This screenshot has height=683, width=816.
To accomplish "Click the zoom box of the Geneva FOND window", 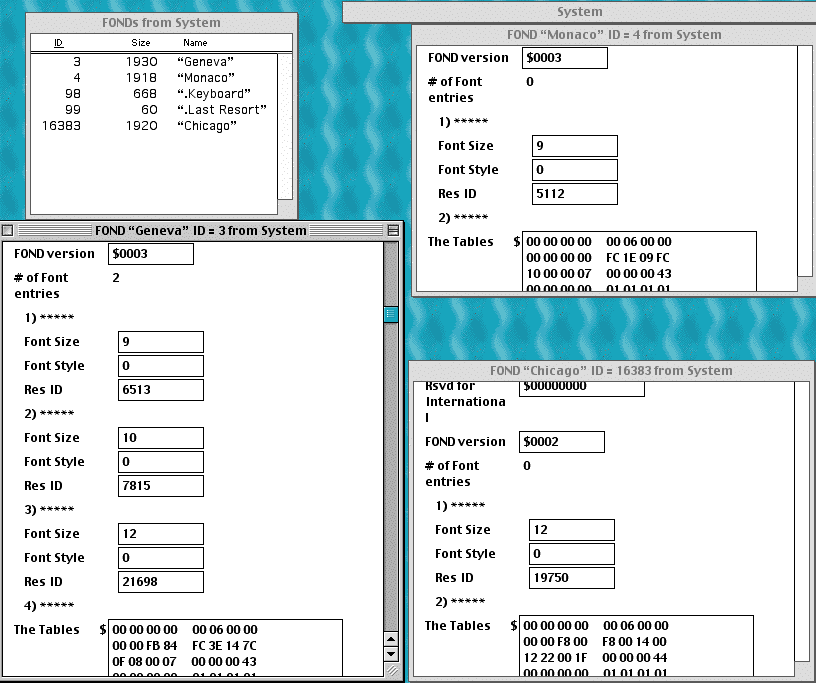I will 393,230.
